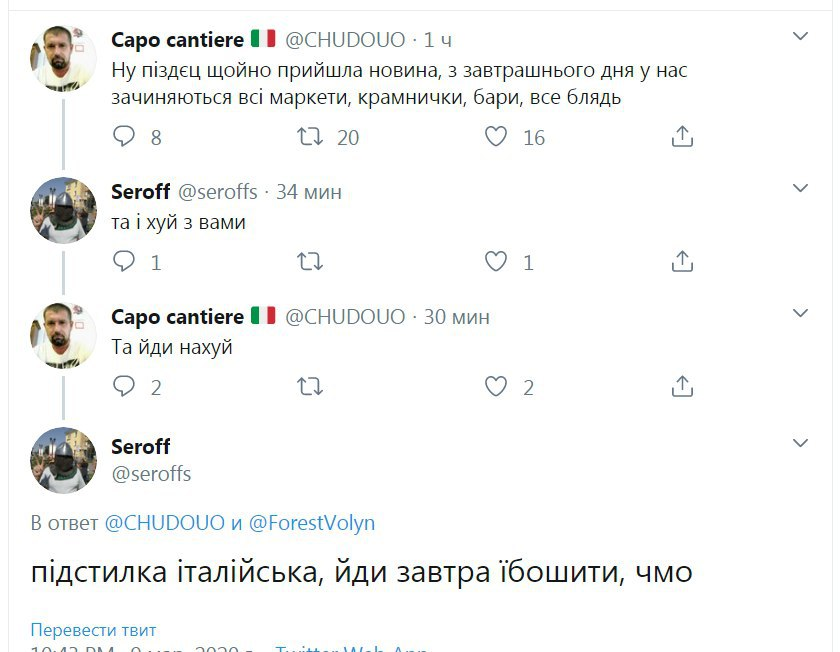Reply to the first Capo cantiere tweet
Screen dimensions: 840x652
point(124,136)
